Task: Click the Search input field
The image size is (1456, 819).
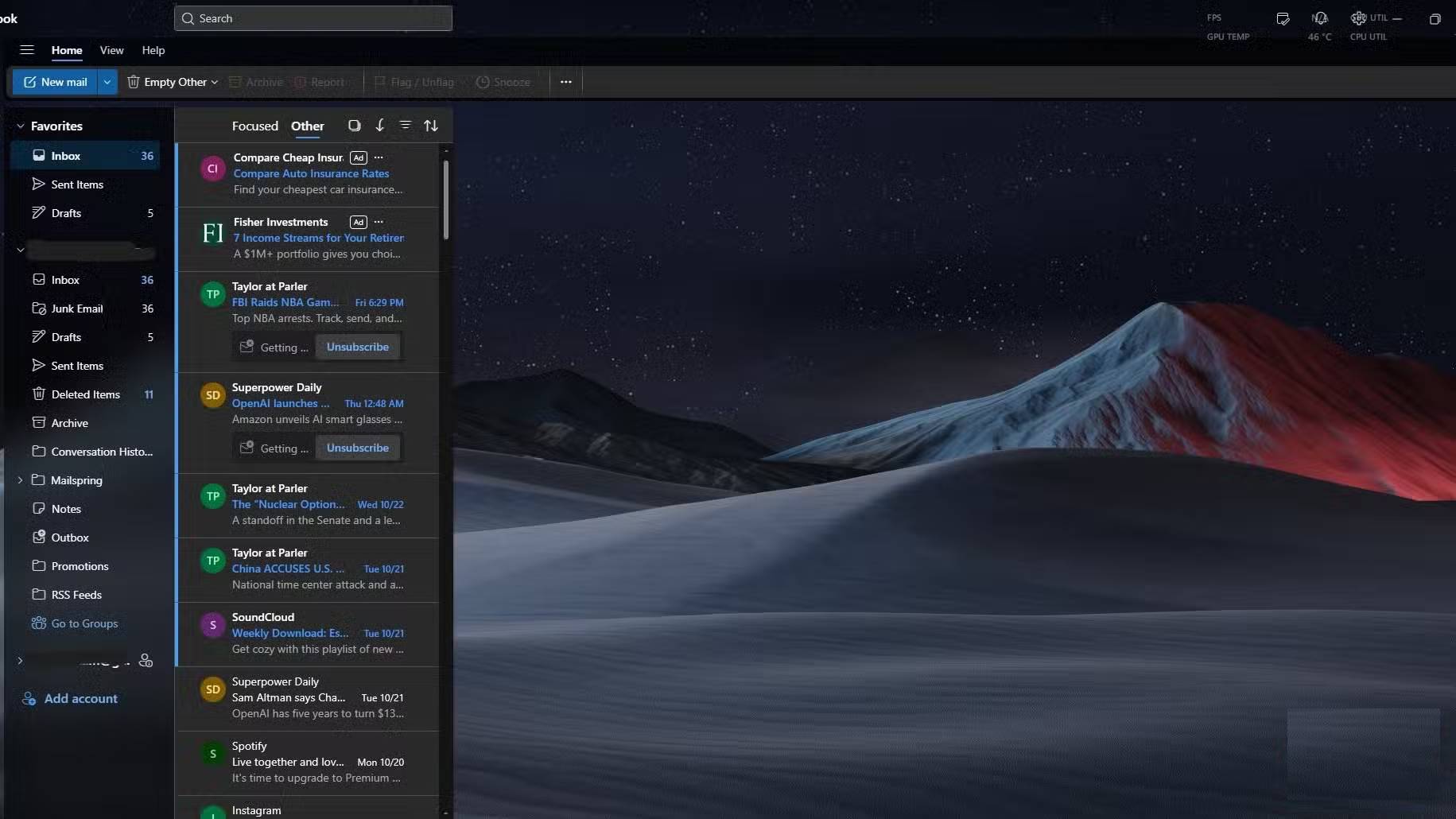Action: [x=313, y=18]
